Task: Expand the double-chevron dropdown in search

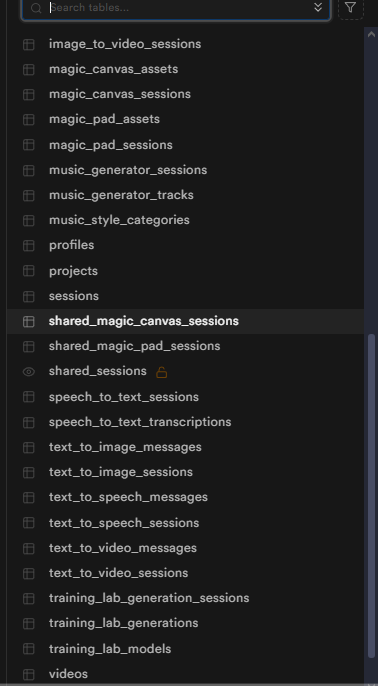Action: (318, 7)
